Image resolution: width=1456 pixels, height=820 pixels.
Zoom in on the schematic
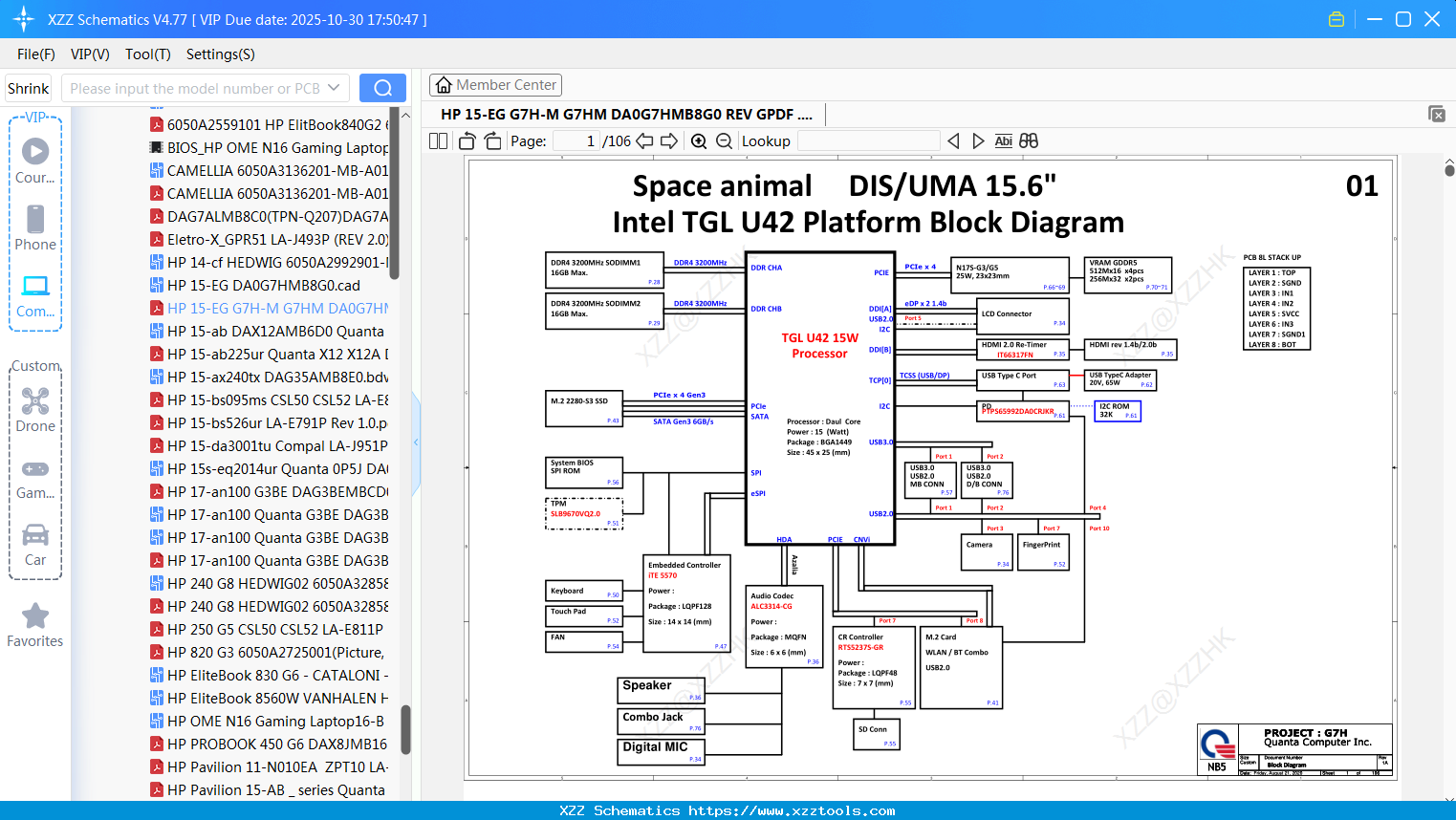pyautogui.click(x=699, y=140)
